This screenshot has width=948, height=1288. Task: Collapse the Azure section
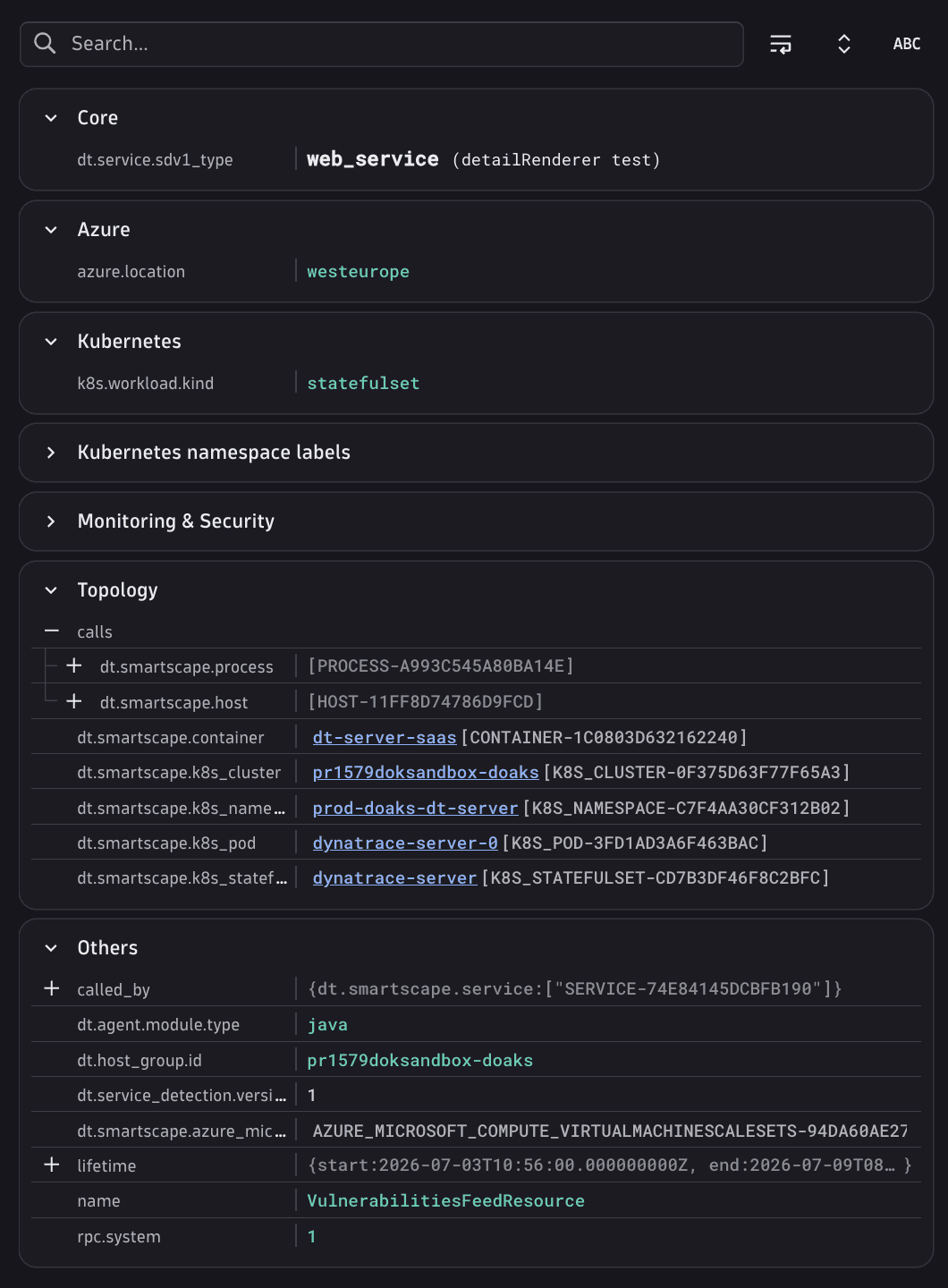click(51, 230)
